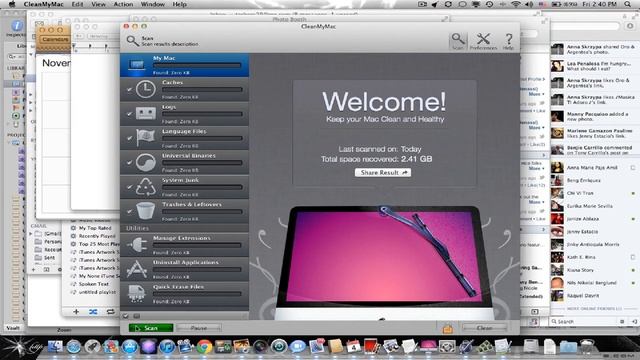Image resolution: width=640 pixels, height=360 pixels.
Task: Uncheck the Logs checkmark
Action: point(129,114)
